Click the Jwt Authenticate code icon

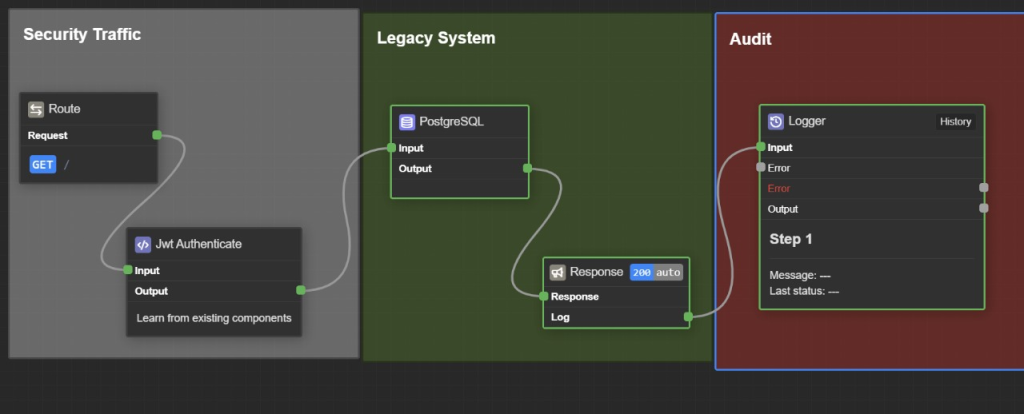143,244
